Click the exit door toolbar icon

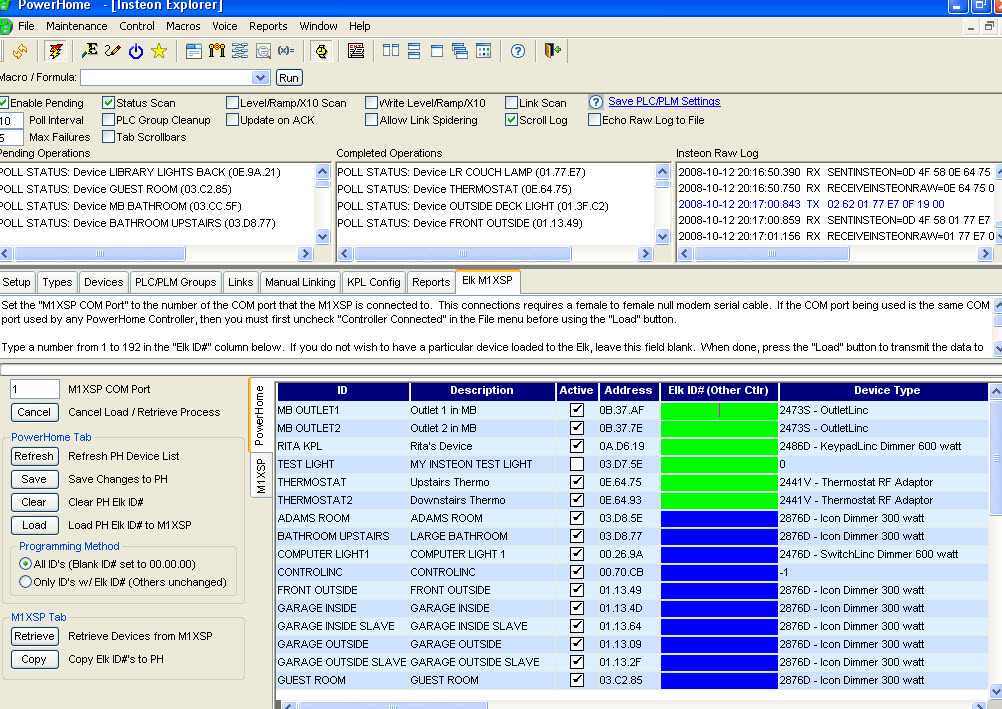(552, 51)
